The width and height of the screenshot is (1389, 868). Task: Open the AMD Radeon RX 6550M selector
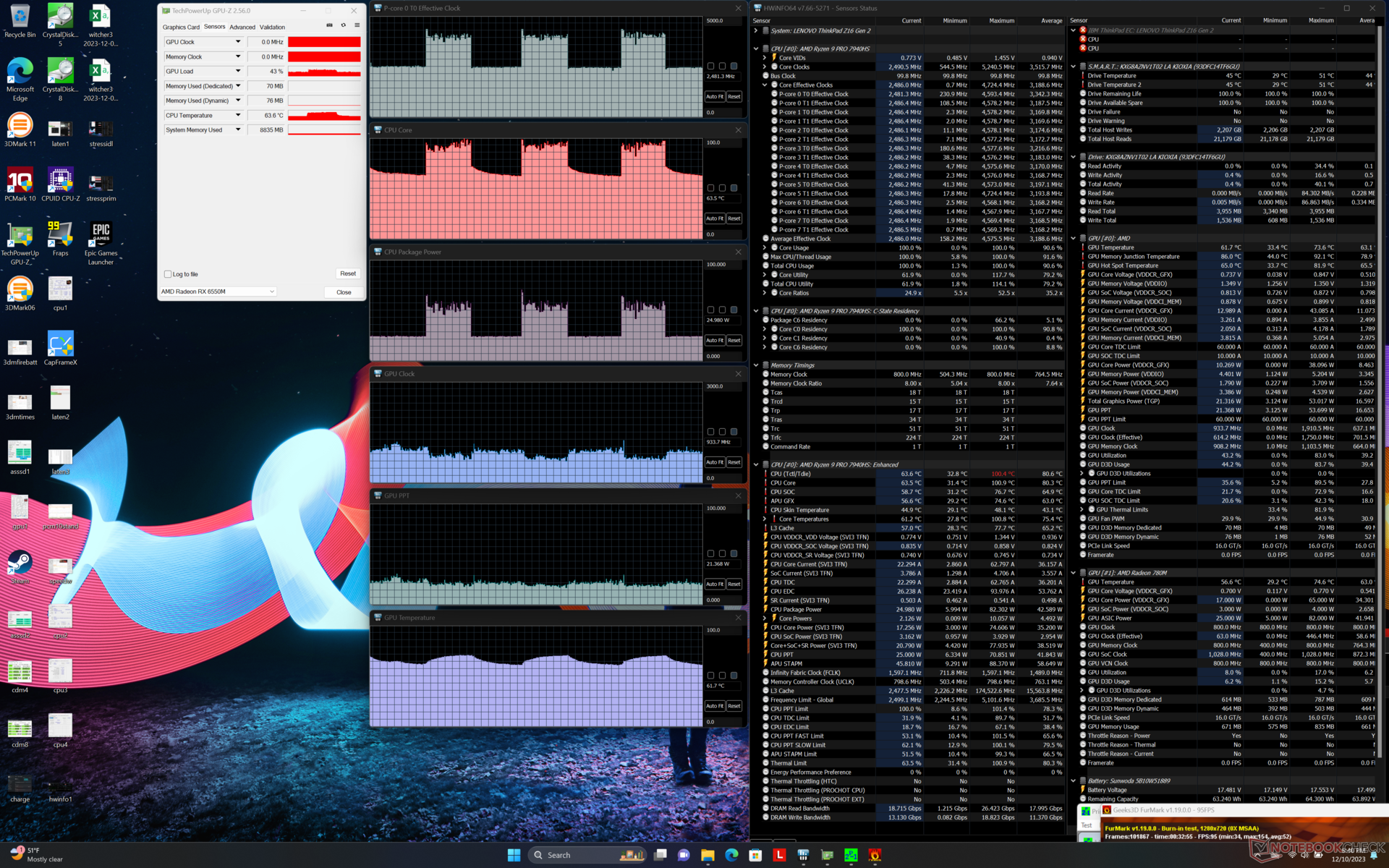tap(218, 292)
